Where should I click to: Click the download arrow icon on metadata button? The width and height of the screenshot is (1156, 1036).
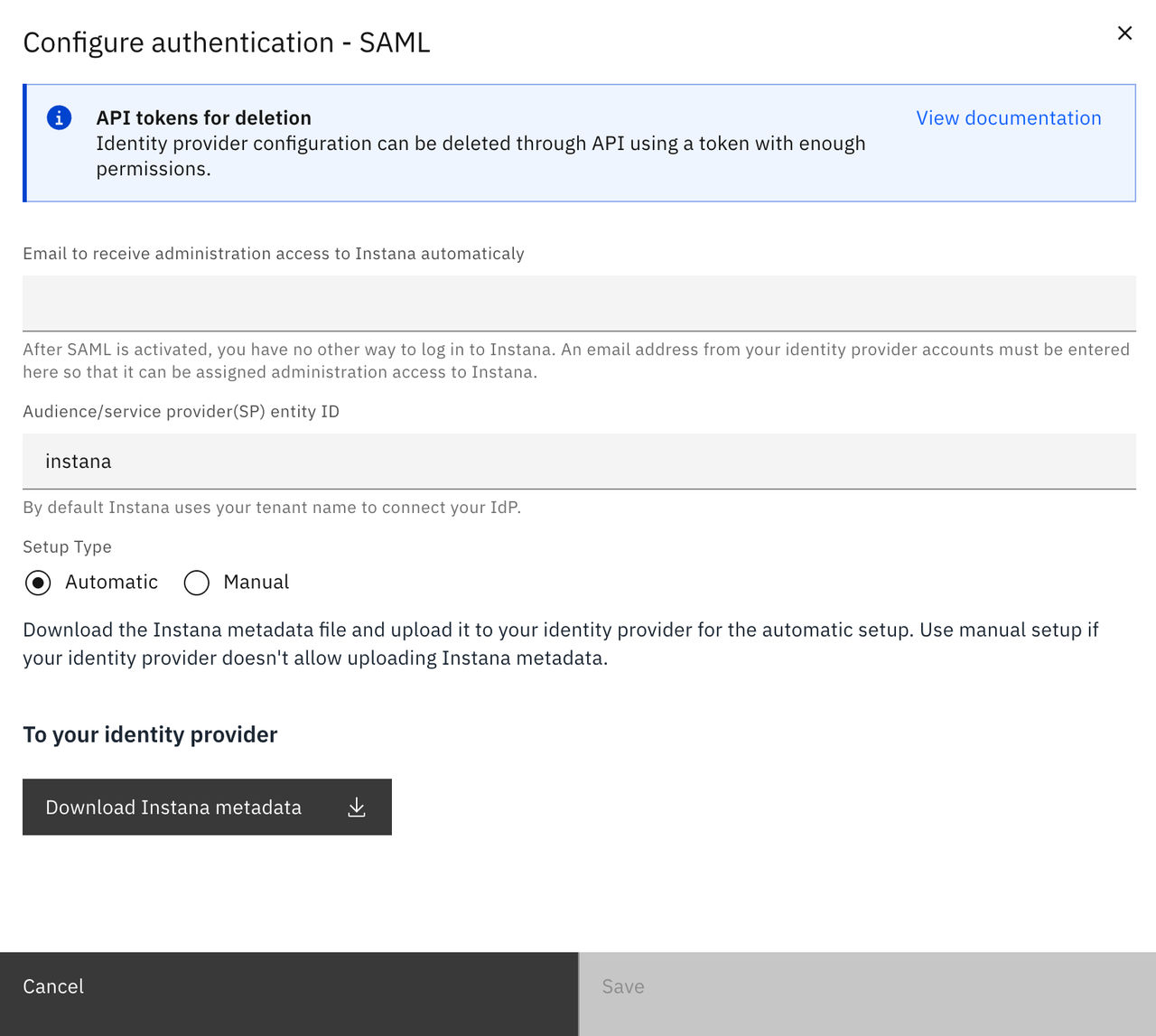point(357,807)
